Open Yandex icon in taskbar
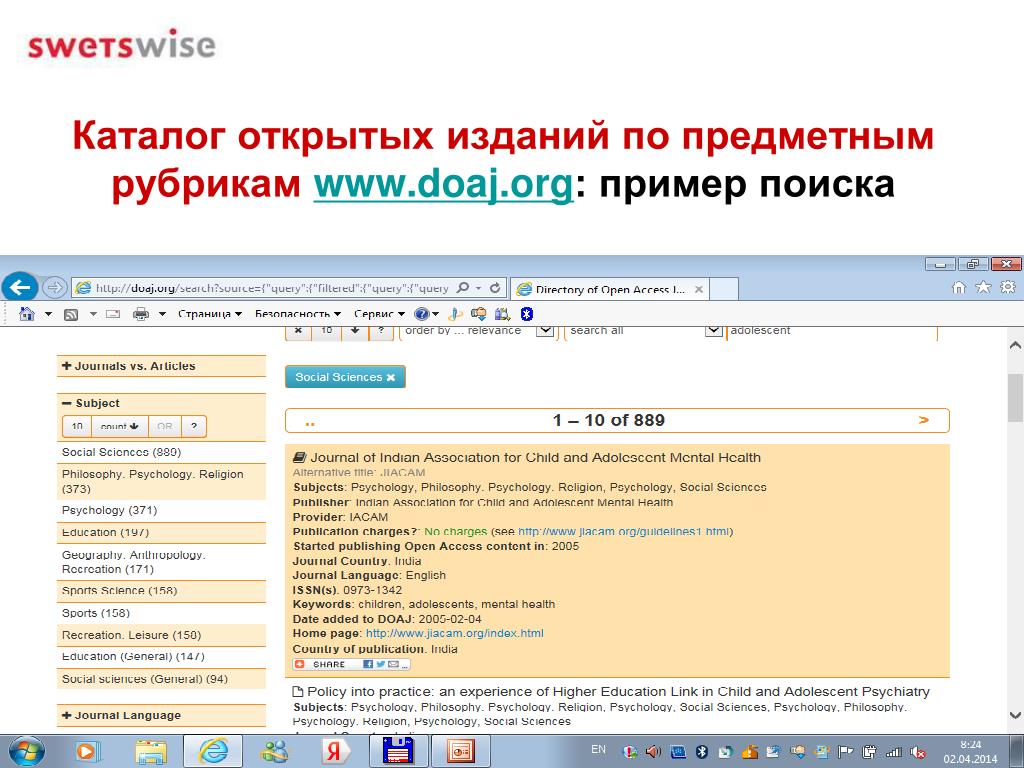1024x768 pixels. pos(335,751)
